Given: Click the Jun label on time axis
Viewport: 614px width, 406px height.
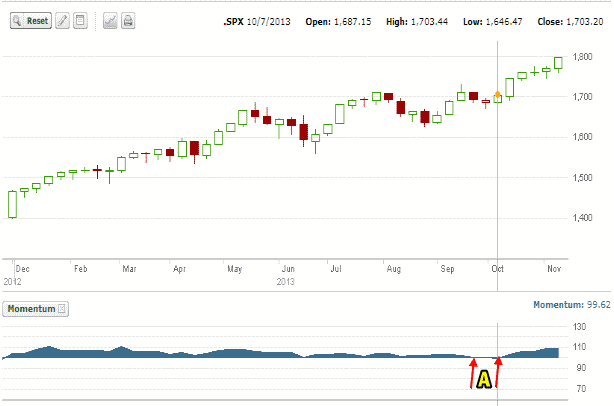Looking at the screenshot, I should [x=288, y=269].
